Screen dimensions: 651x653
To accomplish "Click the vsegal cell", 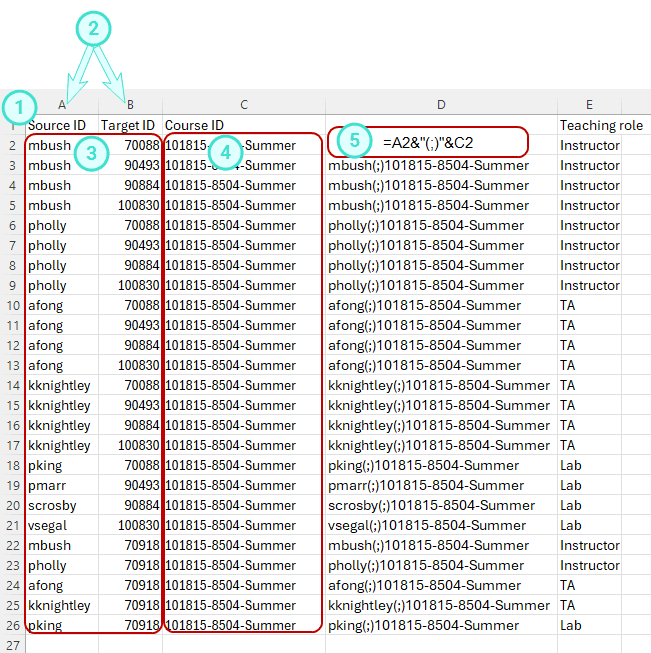I will pyautogui.click(x=62, y=525).
